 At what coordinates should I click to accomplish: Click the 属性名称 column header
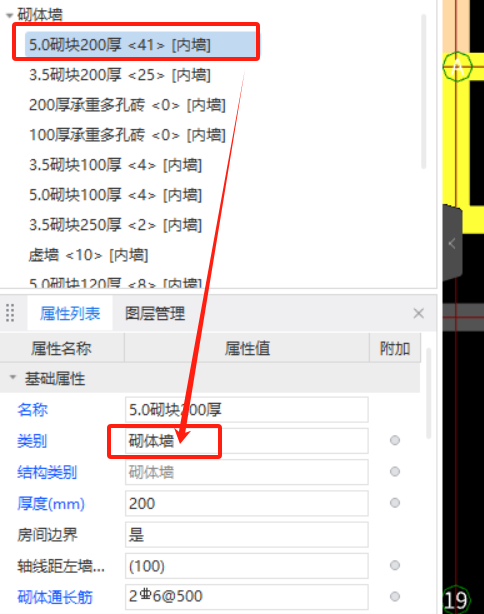[x=62, y=348]
